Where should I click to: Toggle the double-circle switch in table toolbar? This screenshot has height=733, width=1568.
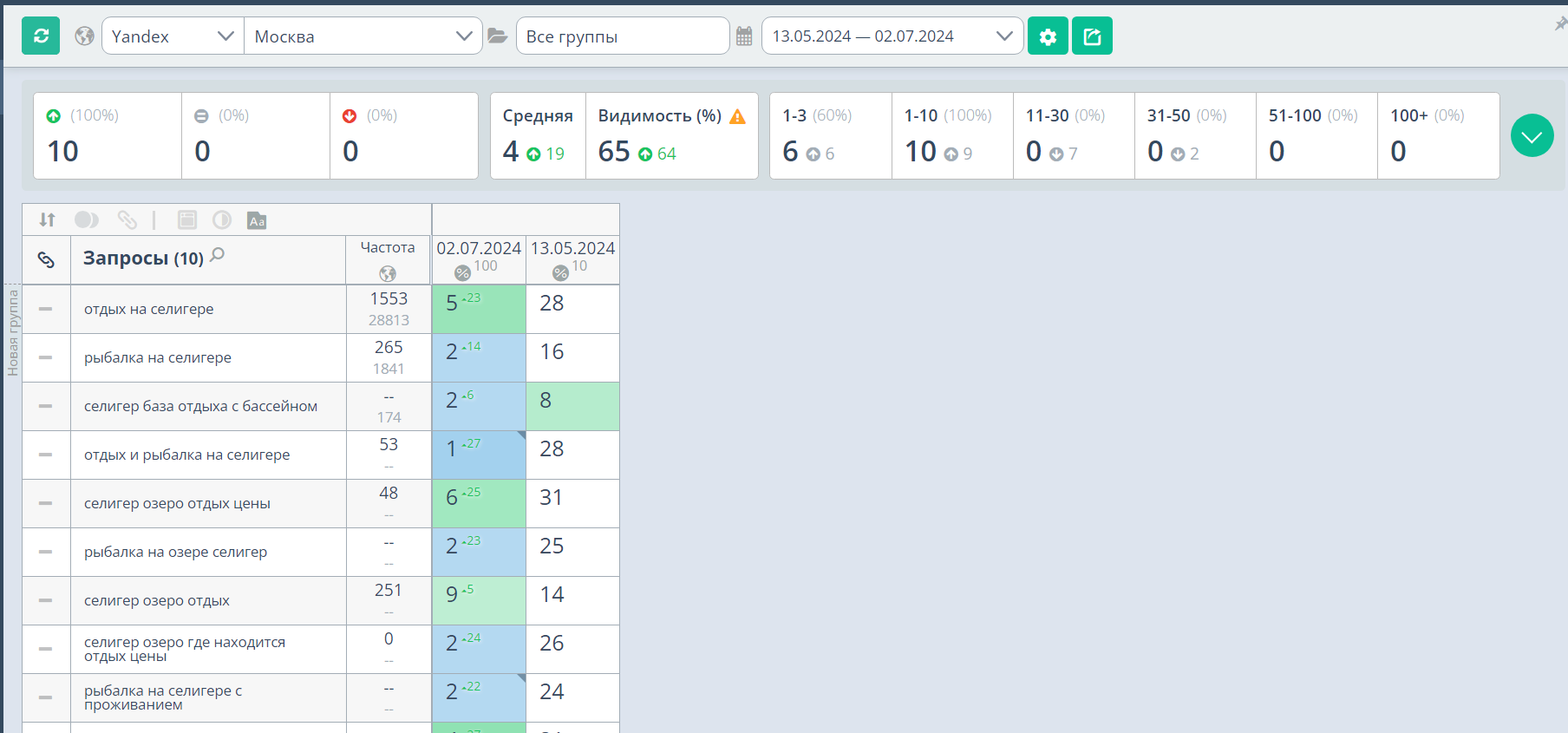coord(87,220)
